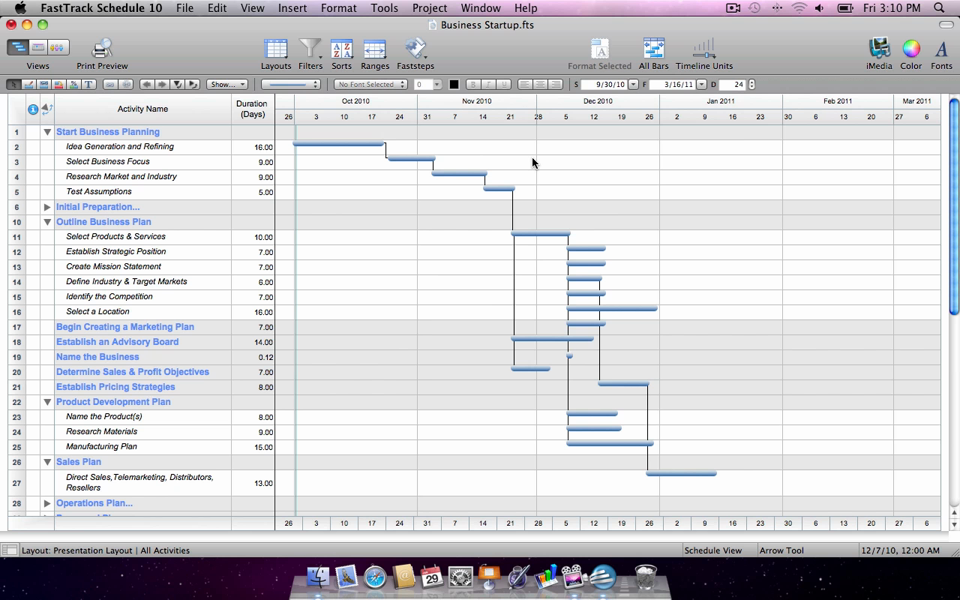Screen dimensions: 960x600
Task: Switch to the Schedule view icon
Action: pyautogui.click(x=18, y=47)
